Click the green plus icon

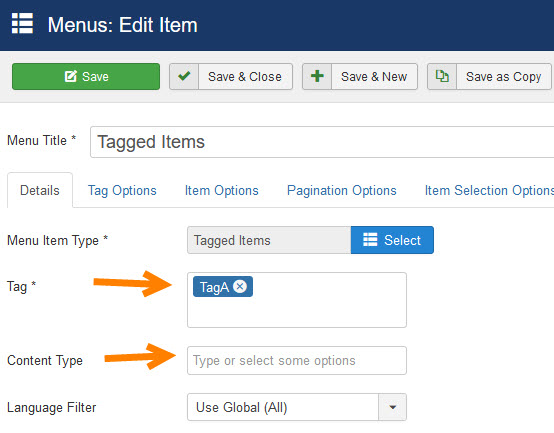point(317,76)
